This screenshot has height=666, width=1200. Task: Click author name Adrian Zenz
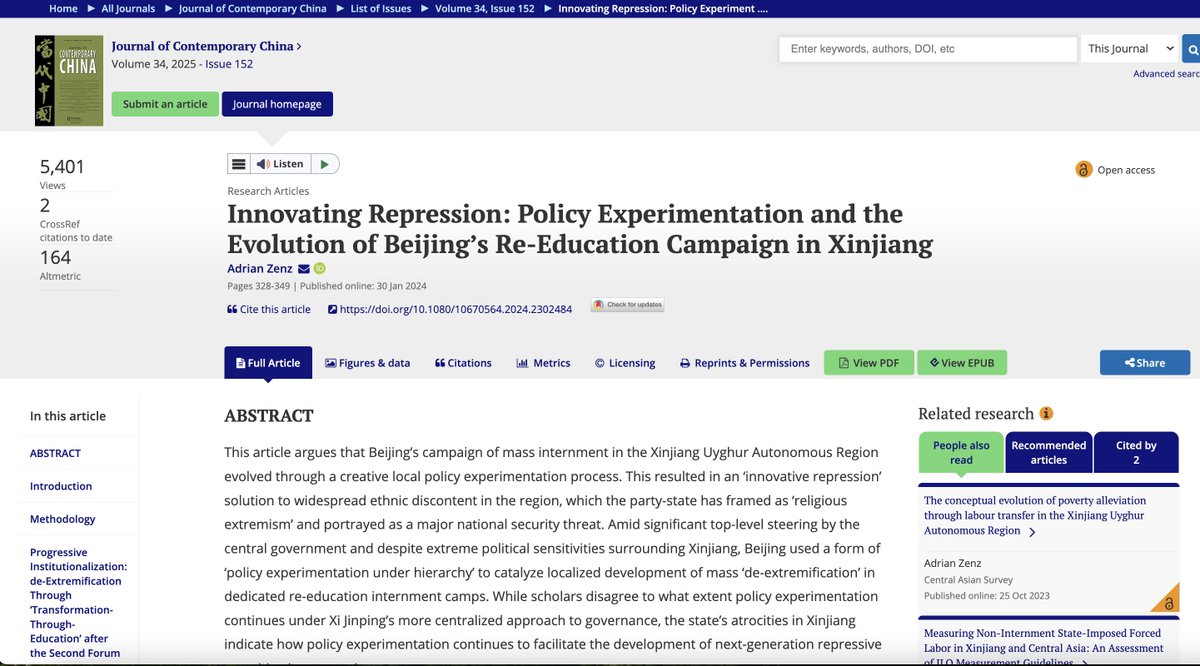click(259, 268)
